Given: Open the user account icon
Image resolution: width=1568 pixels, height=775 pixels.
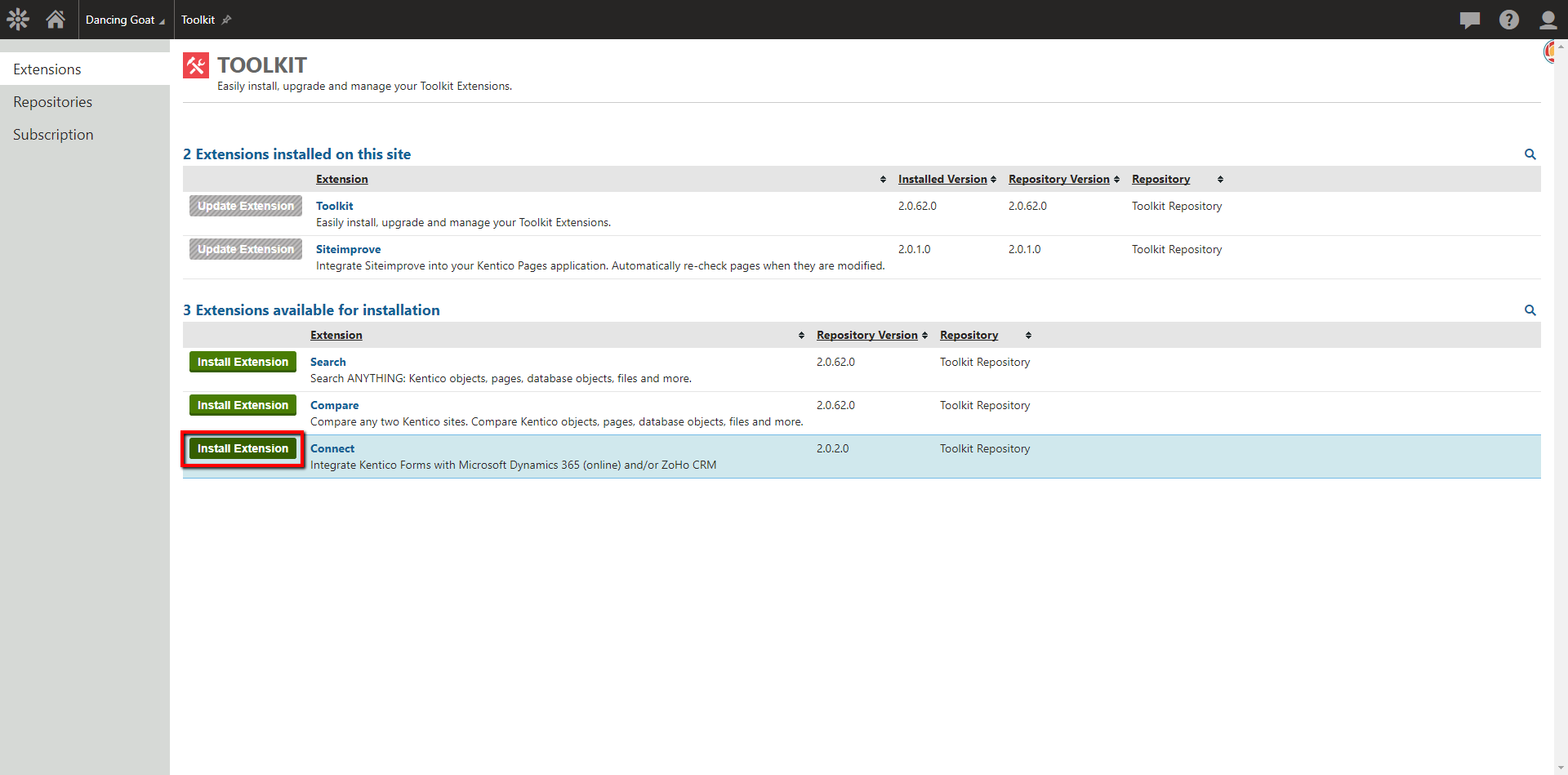Looking at the screenshot, I should tap(1548, 20).
